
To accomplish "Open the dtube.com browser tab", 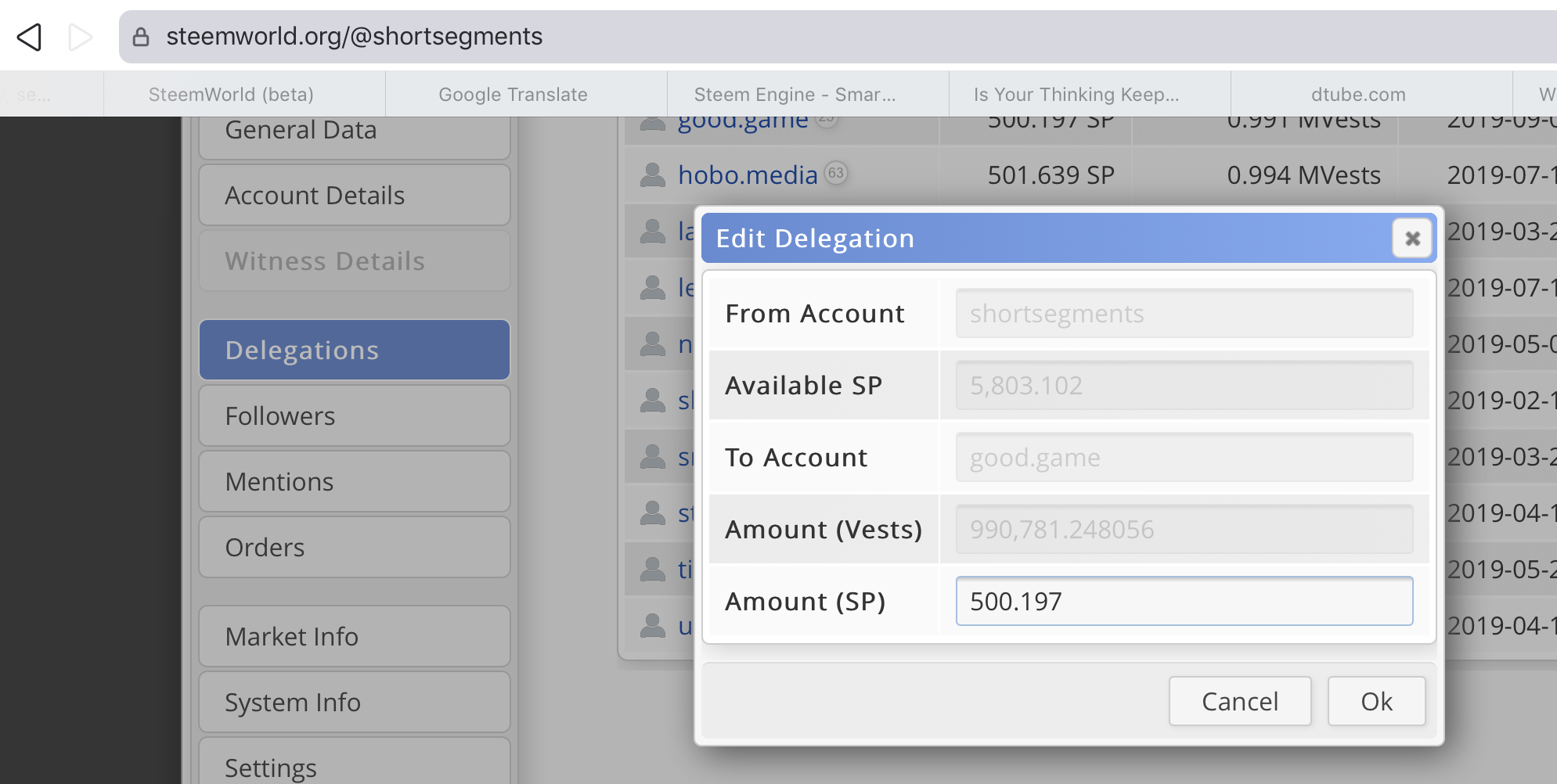I will point(1358,95).
